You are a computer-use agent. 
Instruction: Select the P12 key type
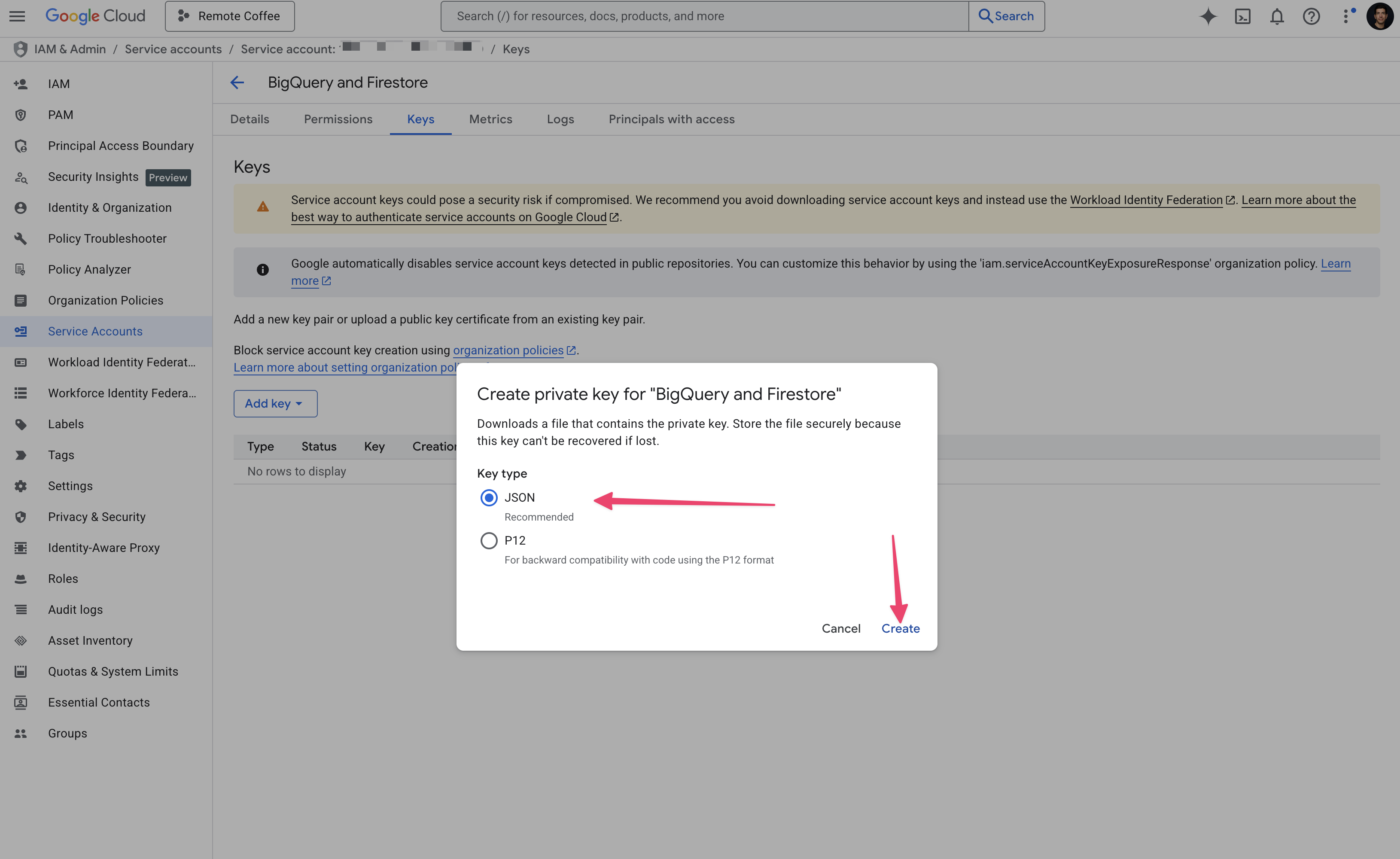489,540
